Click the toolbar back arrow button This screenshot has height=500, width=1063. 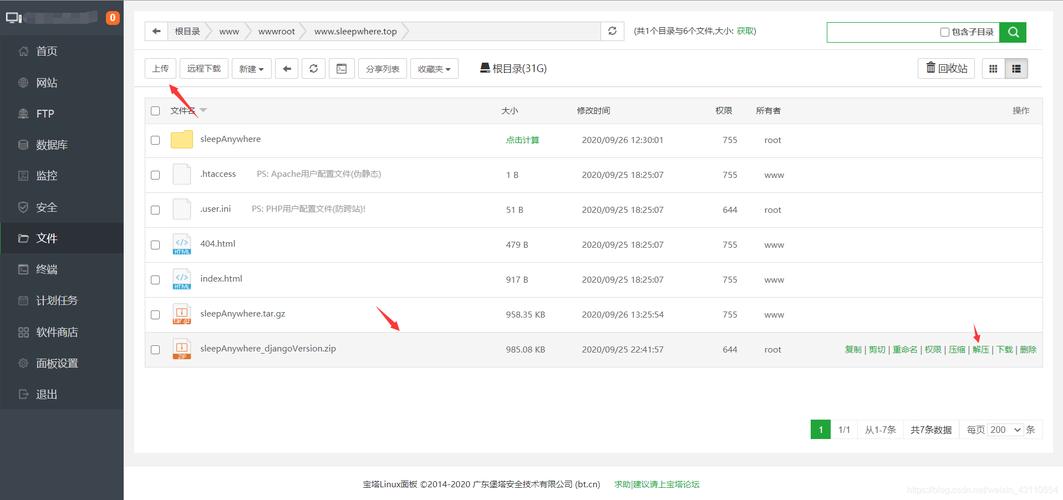coord(287,68)
